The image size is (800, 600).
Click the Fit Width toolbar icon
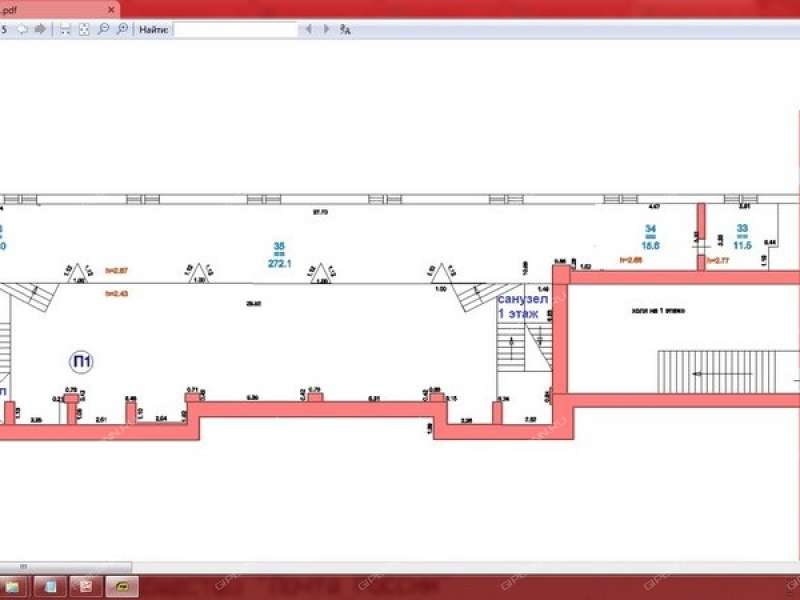tap(65, 29)
